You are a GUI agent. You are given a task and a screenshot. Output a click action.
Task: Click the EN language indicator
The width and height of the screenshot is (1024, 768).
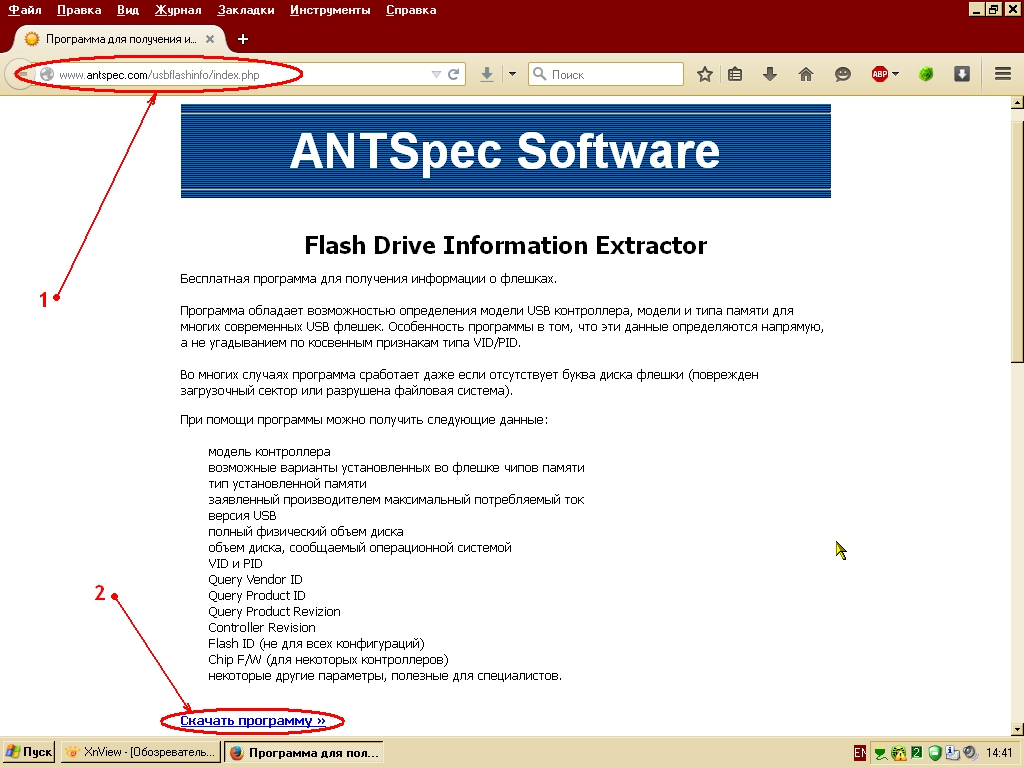click(860, 753)
